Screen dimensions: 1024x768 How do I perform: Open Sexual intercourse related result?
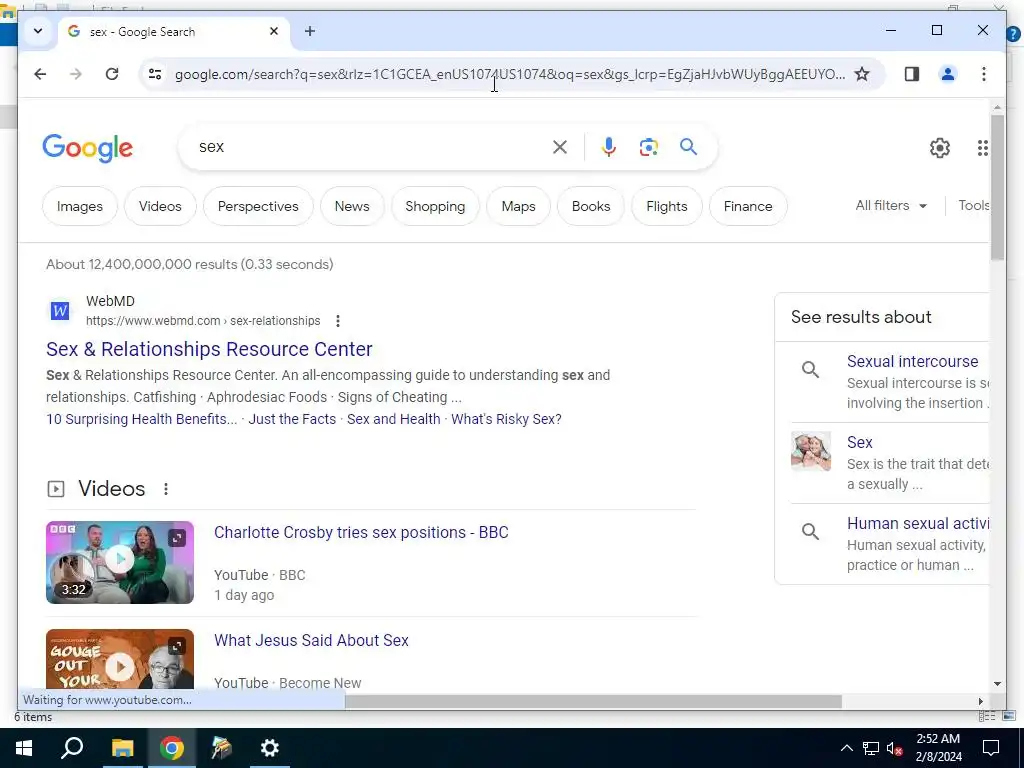click(x=912, y=362)
